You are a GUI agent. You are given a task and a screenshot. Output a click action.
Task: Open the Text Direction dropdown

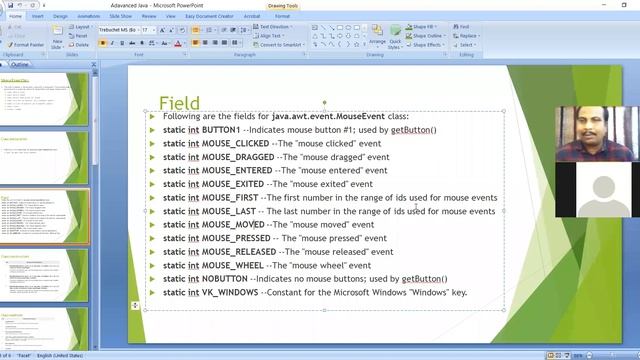coord(273,27)
